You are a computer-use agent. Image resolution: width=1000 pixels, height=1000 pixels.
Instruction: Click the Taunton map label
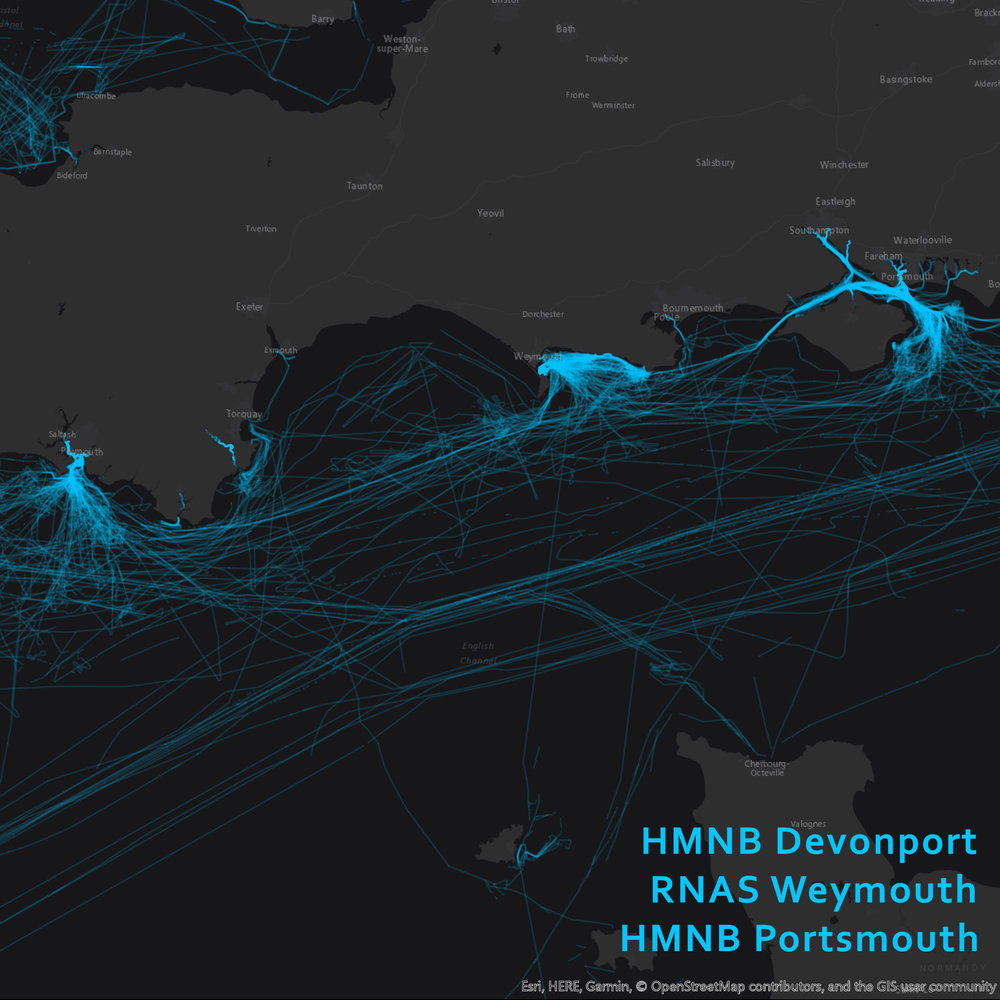point(365,186)
